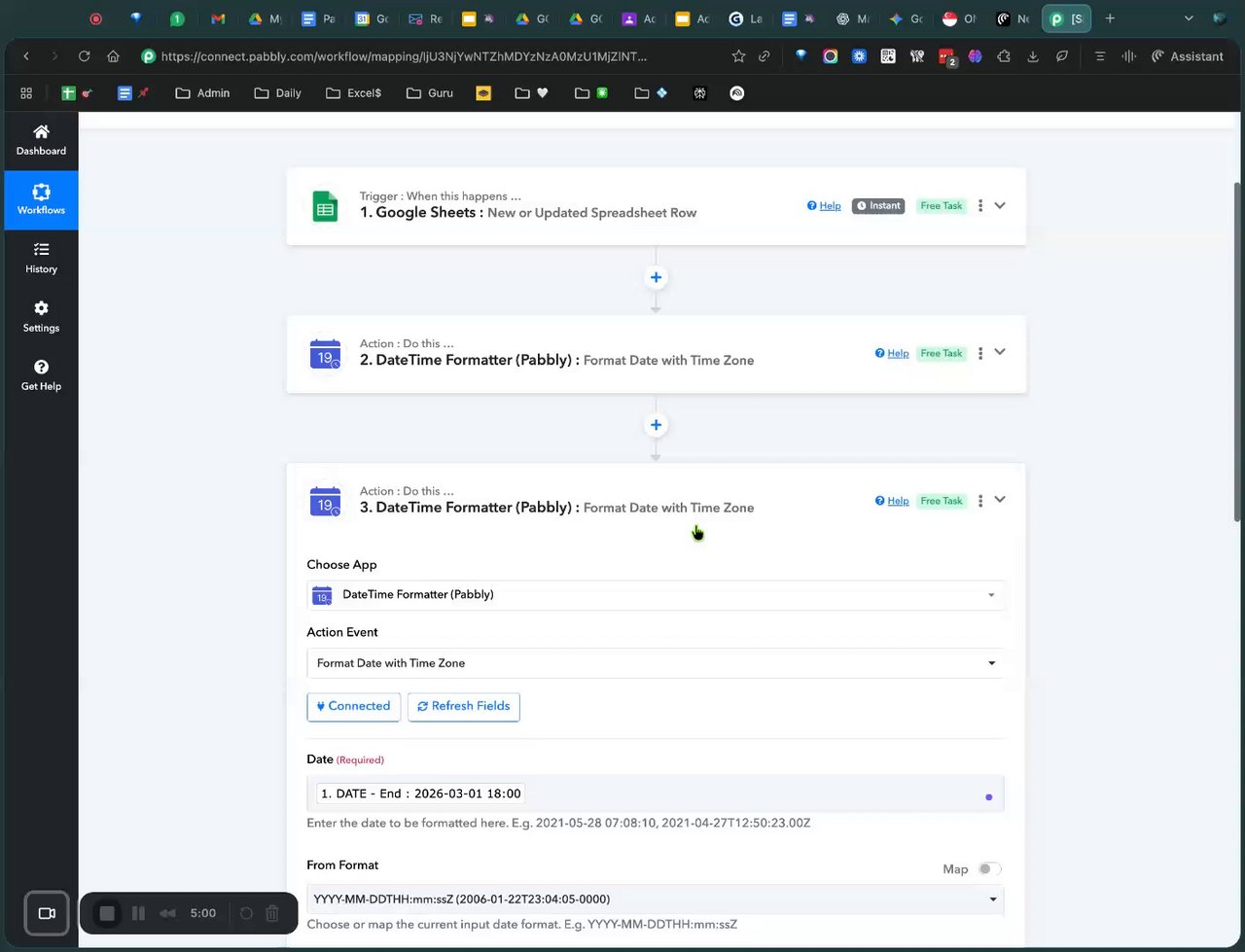Go back to the previous page
1245x952 pixels.
point(26,56)
